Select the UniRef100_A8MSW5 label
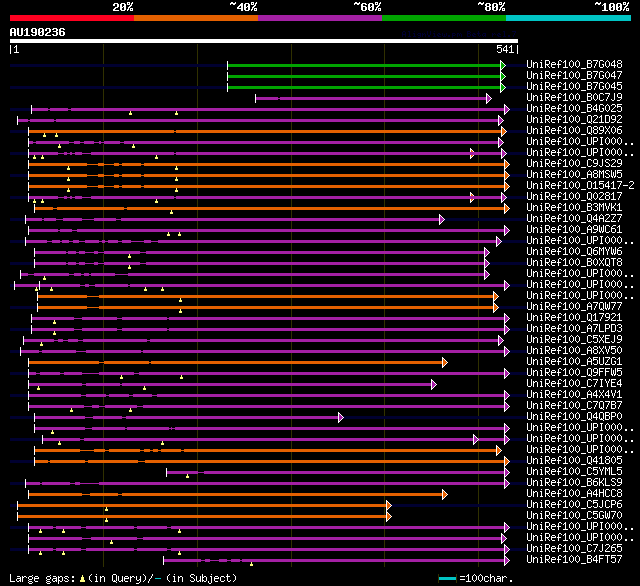 point(574,174)
